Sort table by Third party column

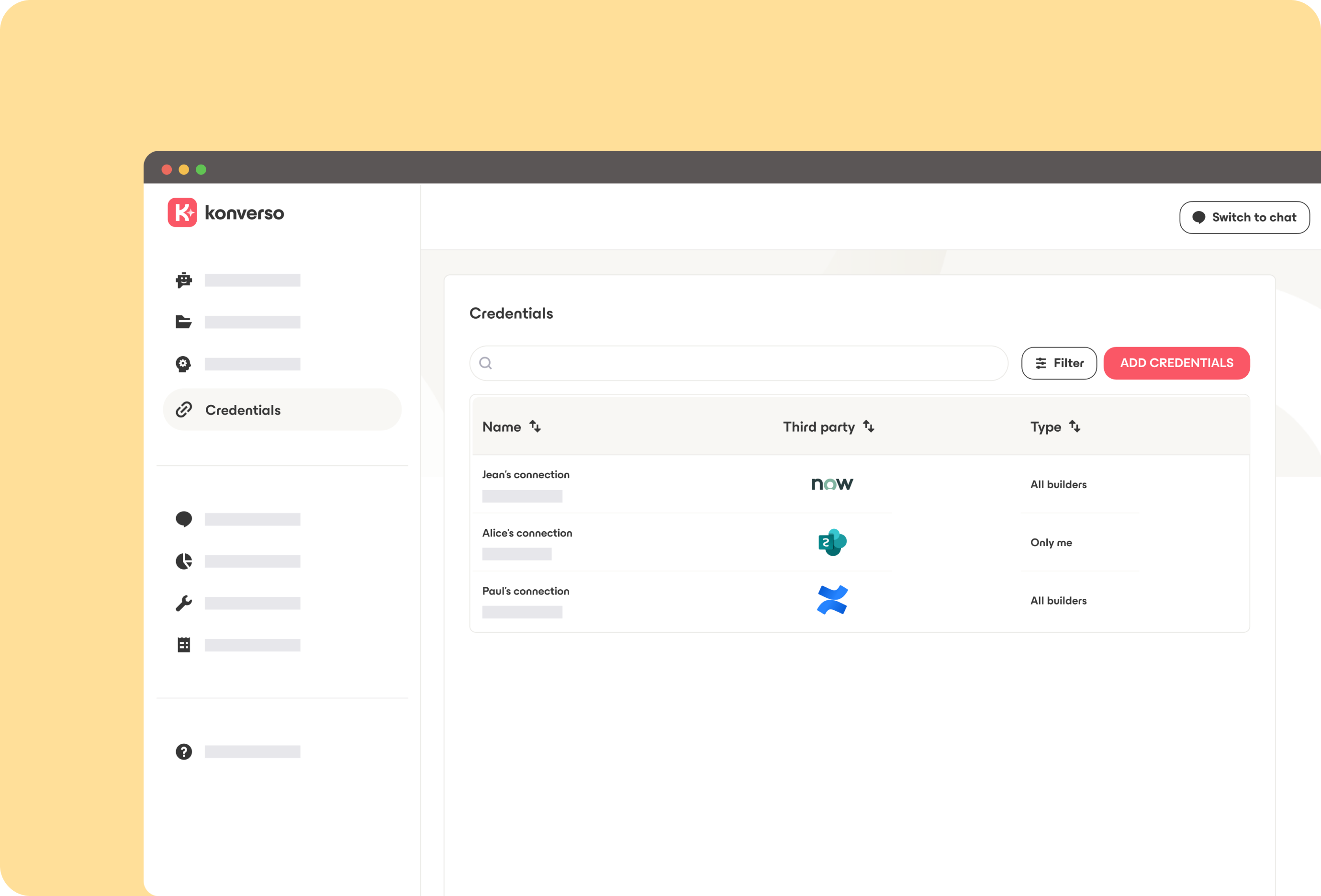pyautogui.click(x=868, y=426)
